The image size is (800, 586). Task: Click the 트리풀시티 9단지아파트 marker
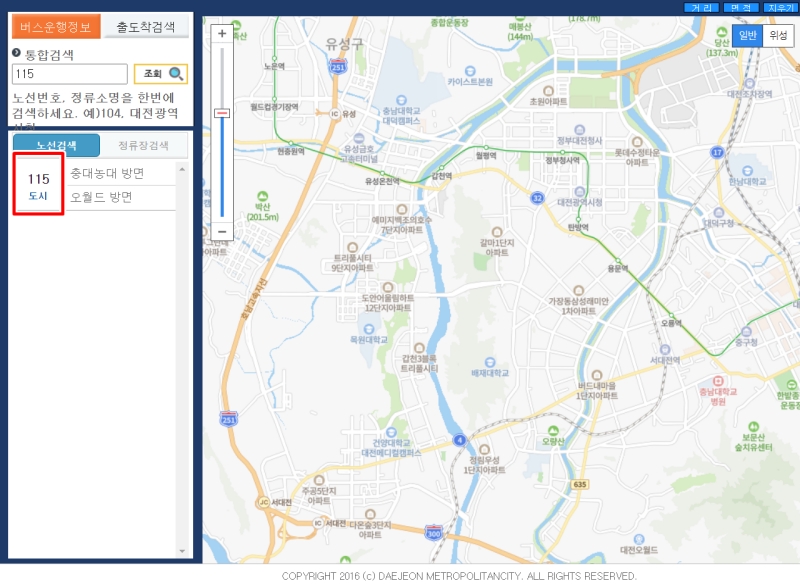pos(352,247)
